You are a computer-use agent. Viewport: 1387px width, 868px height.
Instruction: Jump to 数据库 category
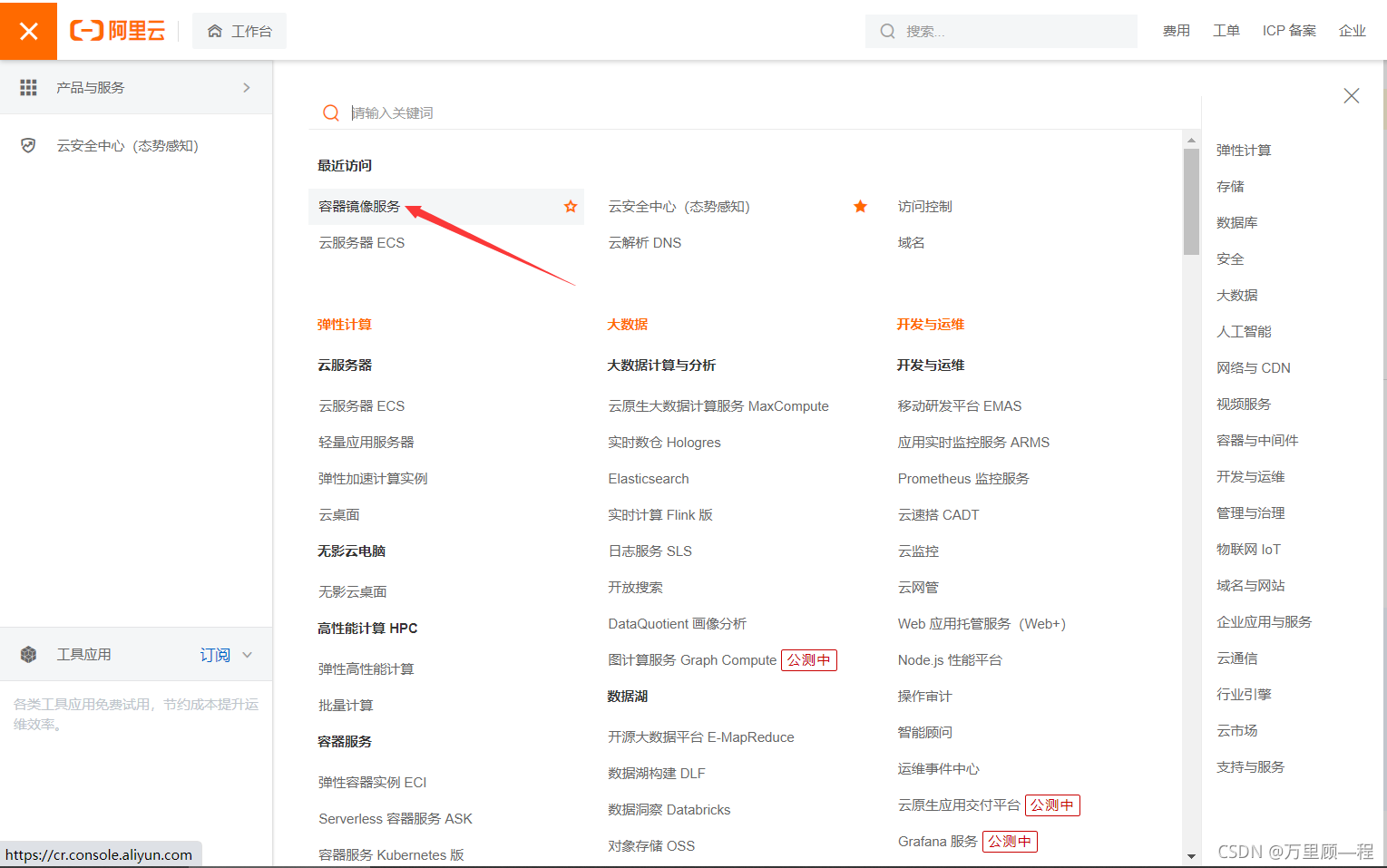(x=1237, y=223)
